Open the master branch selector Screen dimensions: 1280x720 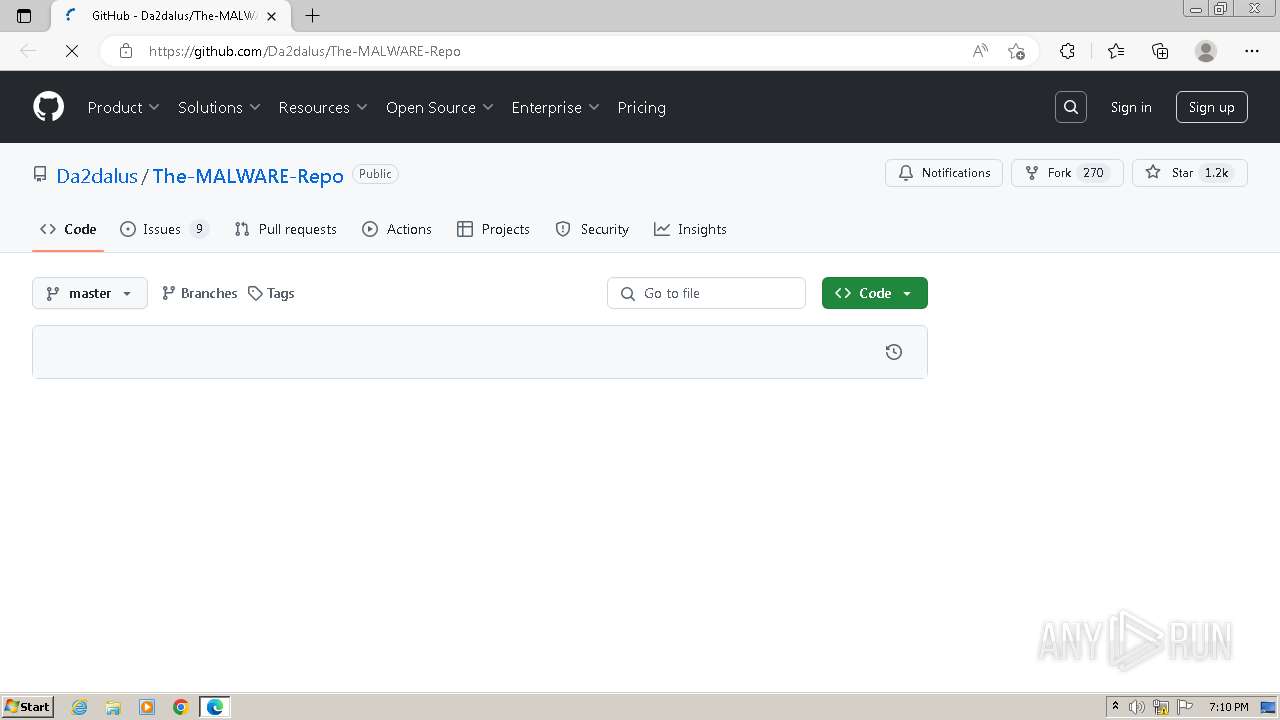coord(90,293)
